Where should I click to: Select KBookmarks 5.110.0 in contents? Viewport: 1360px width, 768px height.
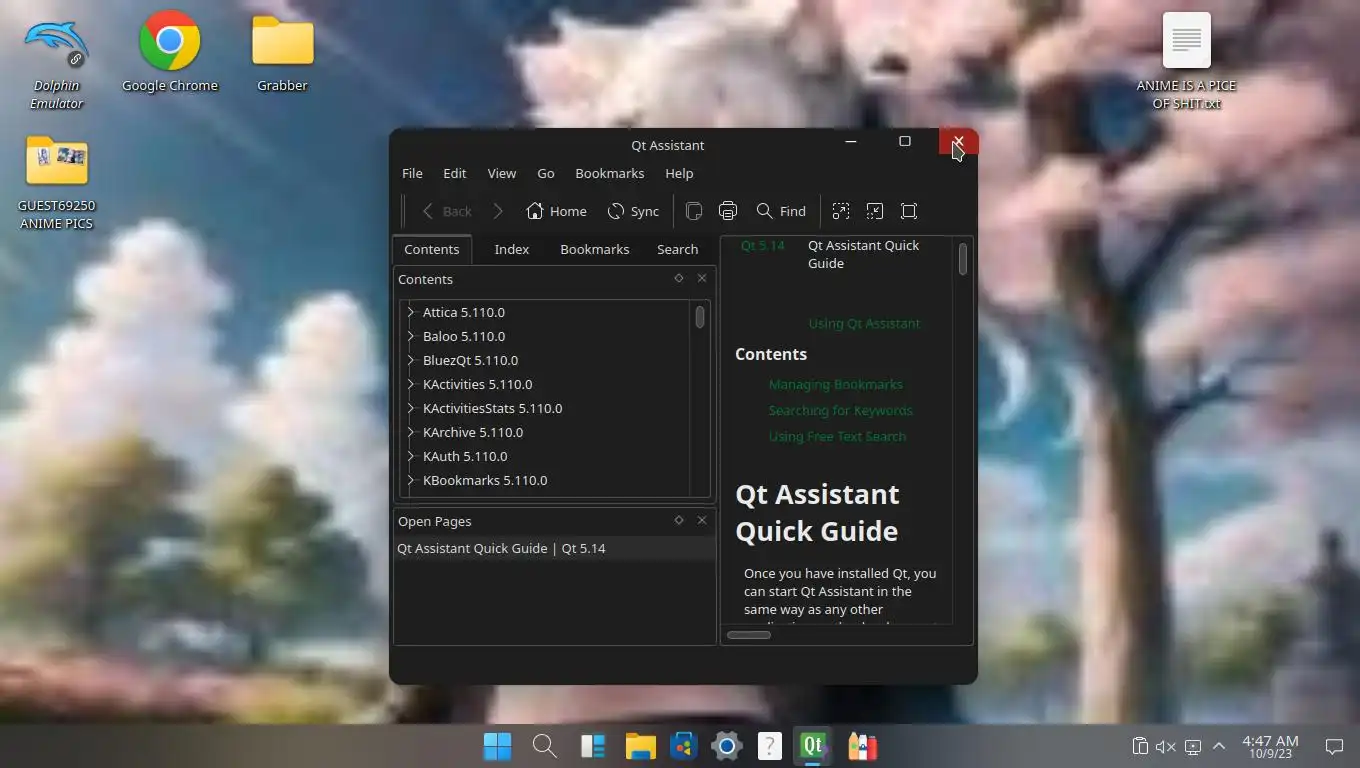click(485, 480)
